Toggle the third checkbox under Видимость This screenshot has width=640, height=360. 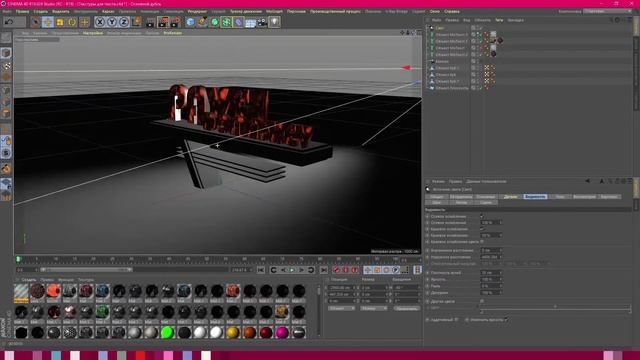point(482,242)
